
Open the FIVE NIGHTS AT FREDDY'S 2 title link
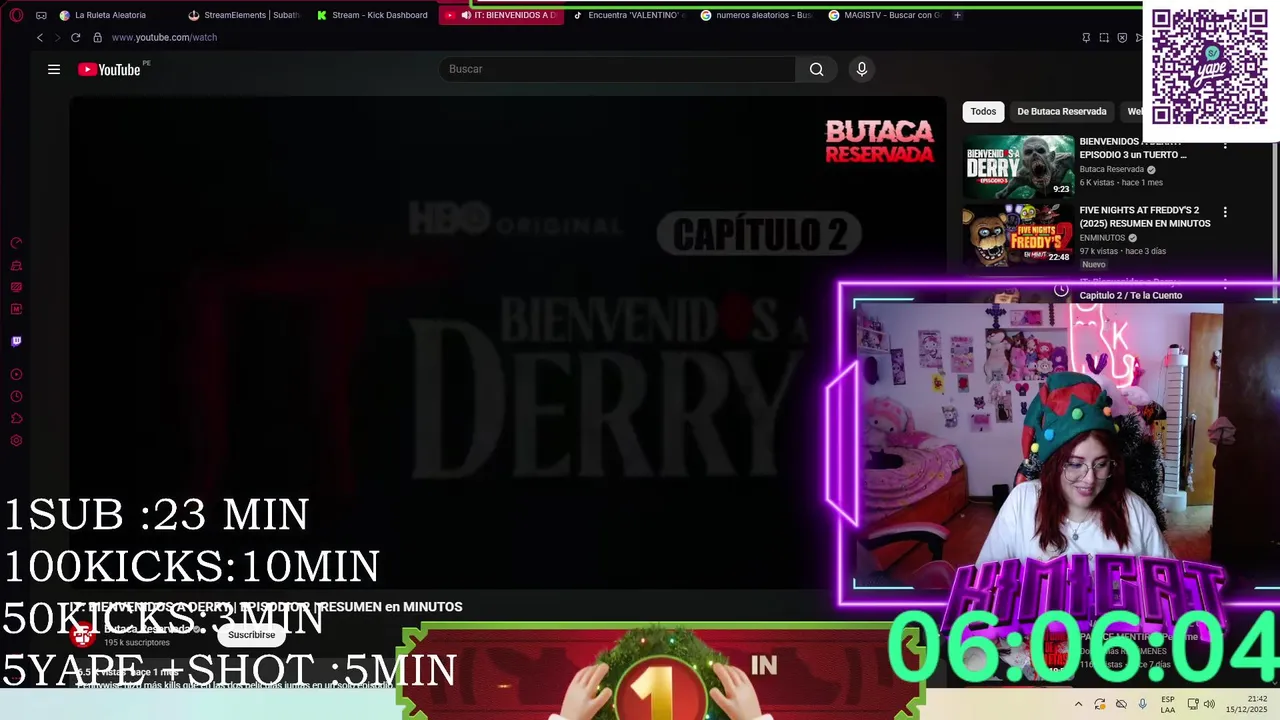click(1145, 217)
